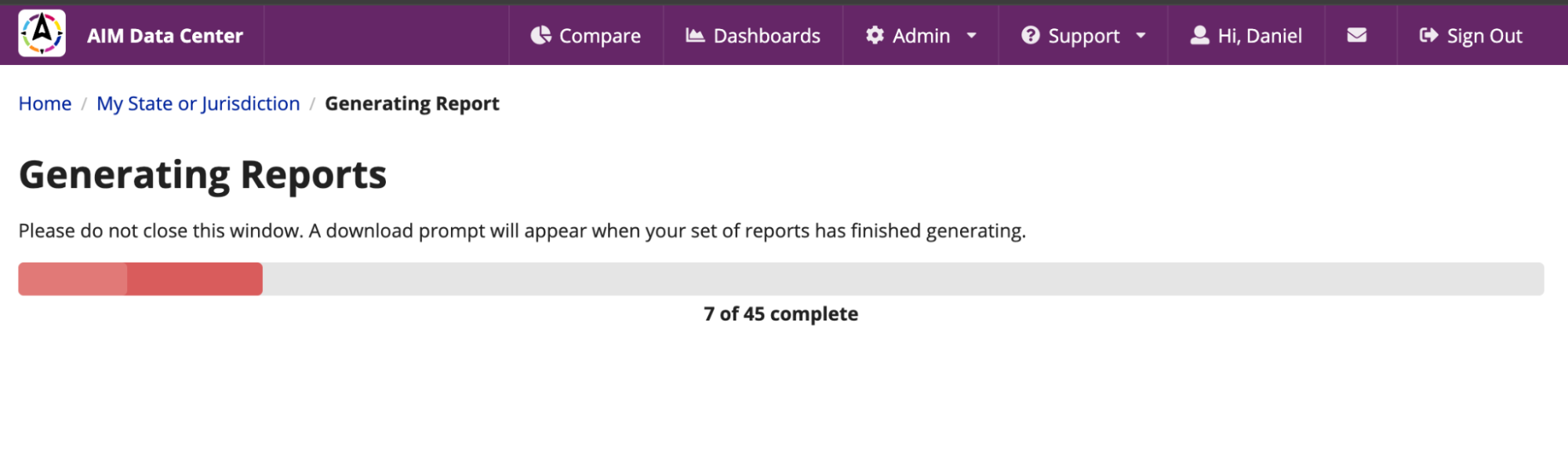Click the gear icon beside Admin
Screen dimensions: 1568x460
[875, 34]
